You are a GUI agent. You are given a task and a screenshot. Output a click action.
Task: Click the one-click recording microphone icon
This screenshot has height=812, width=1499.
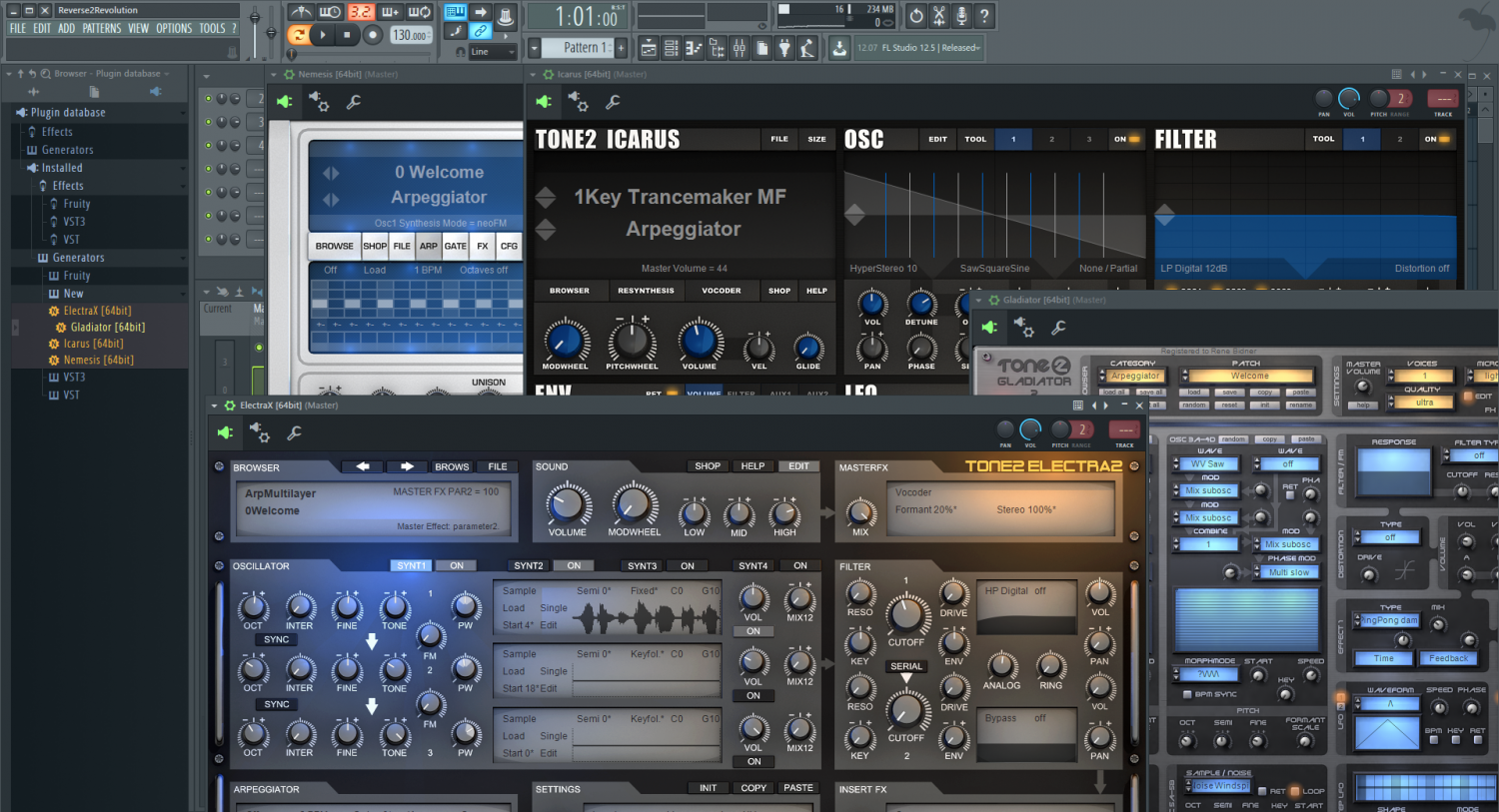[961, 15]
